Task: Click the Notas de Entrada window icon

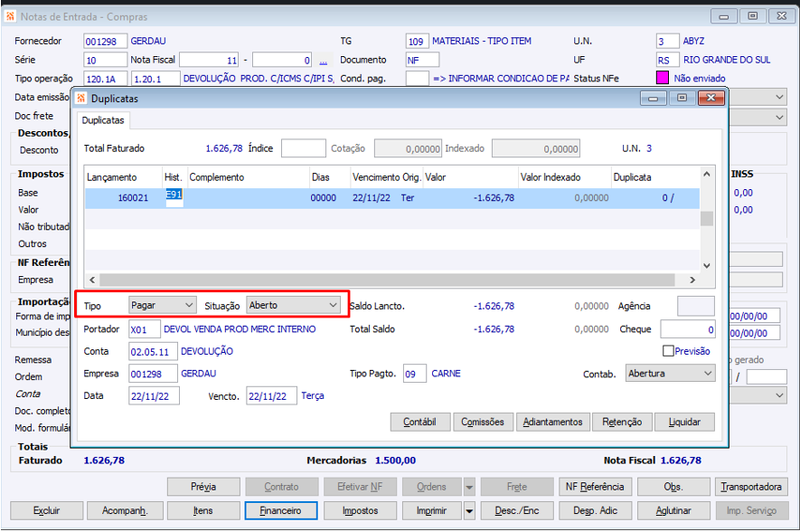Action: [x=10, y=17]
